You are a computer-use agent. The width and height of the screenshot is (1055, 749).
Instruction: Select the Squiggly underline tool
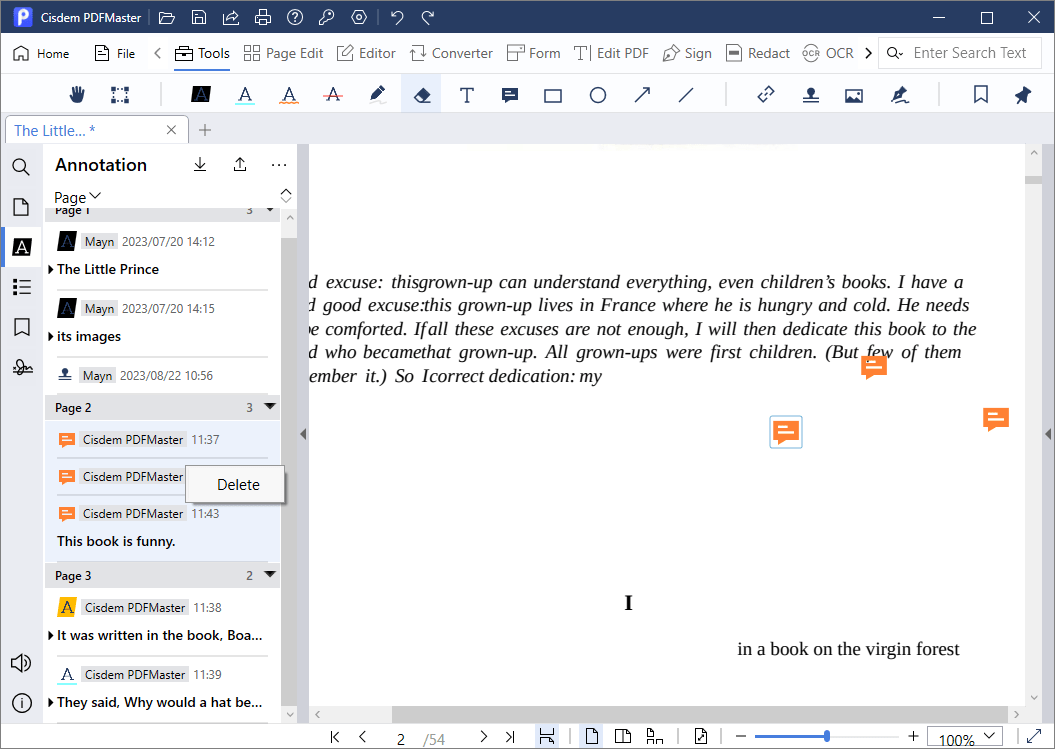point(289,95)
